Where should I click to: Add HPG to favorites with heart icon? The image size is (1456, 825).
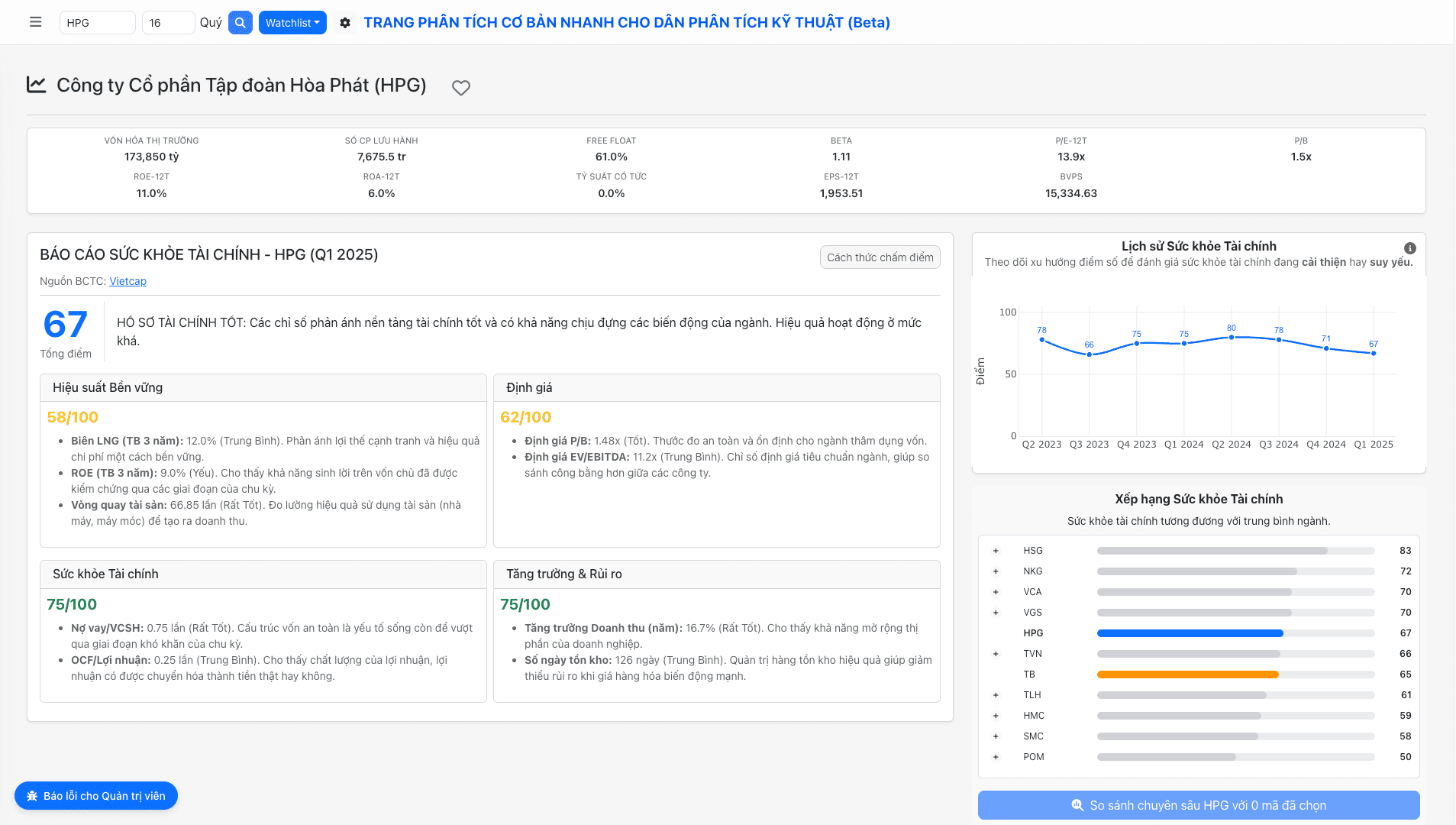pyautogui.click(x=460, y=88)
